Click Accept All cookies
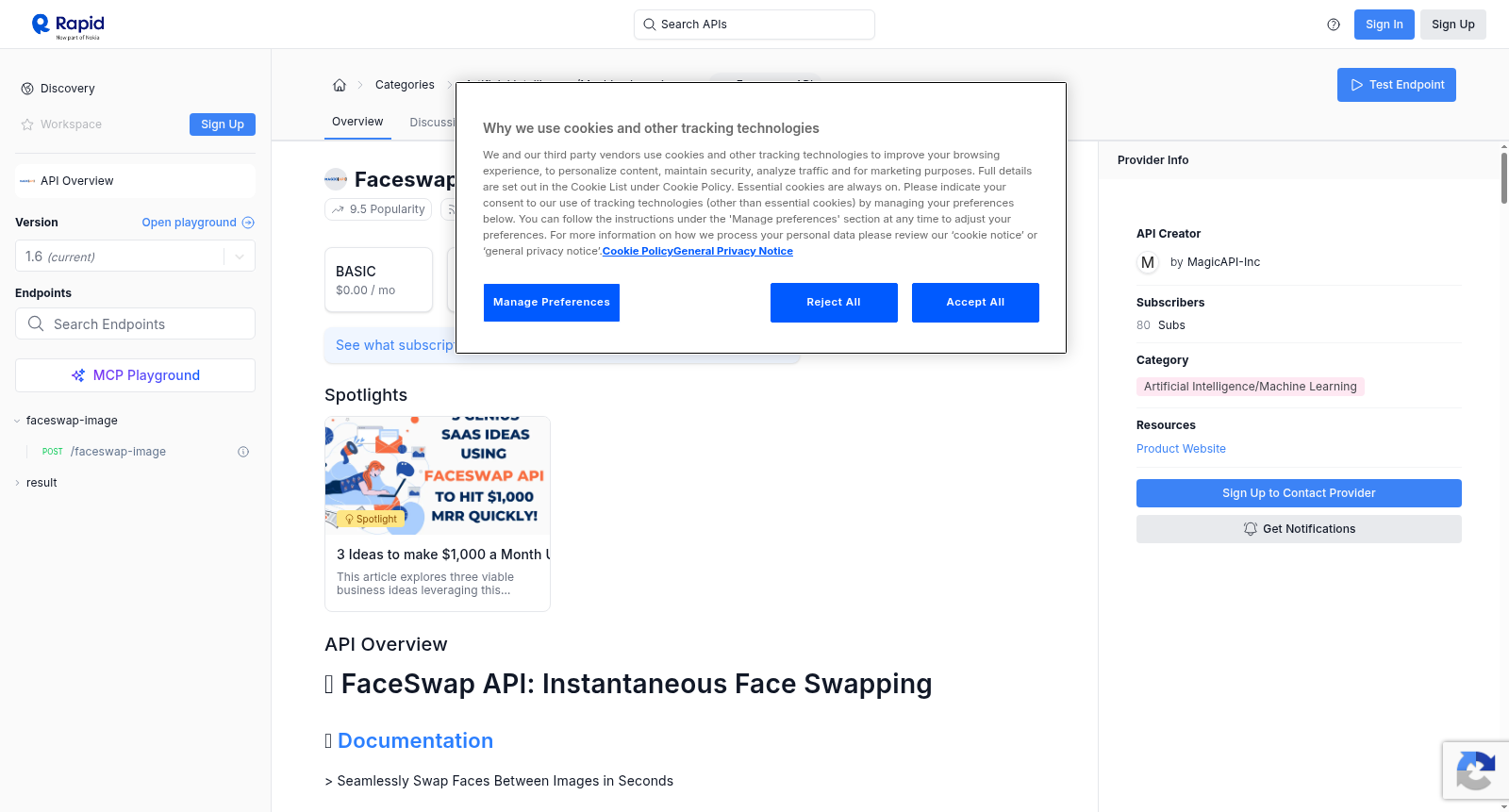This screenshot has width=1509, height=812. tap(975, 303)
